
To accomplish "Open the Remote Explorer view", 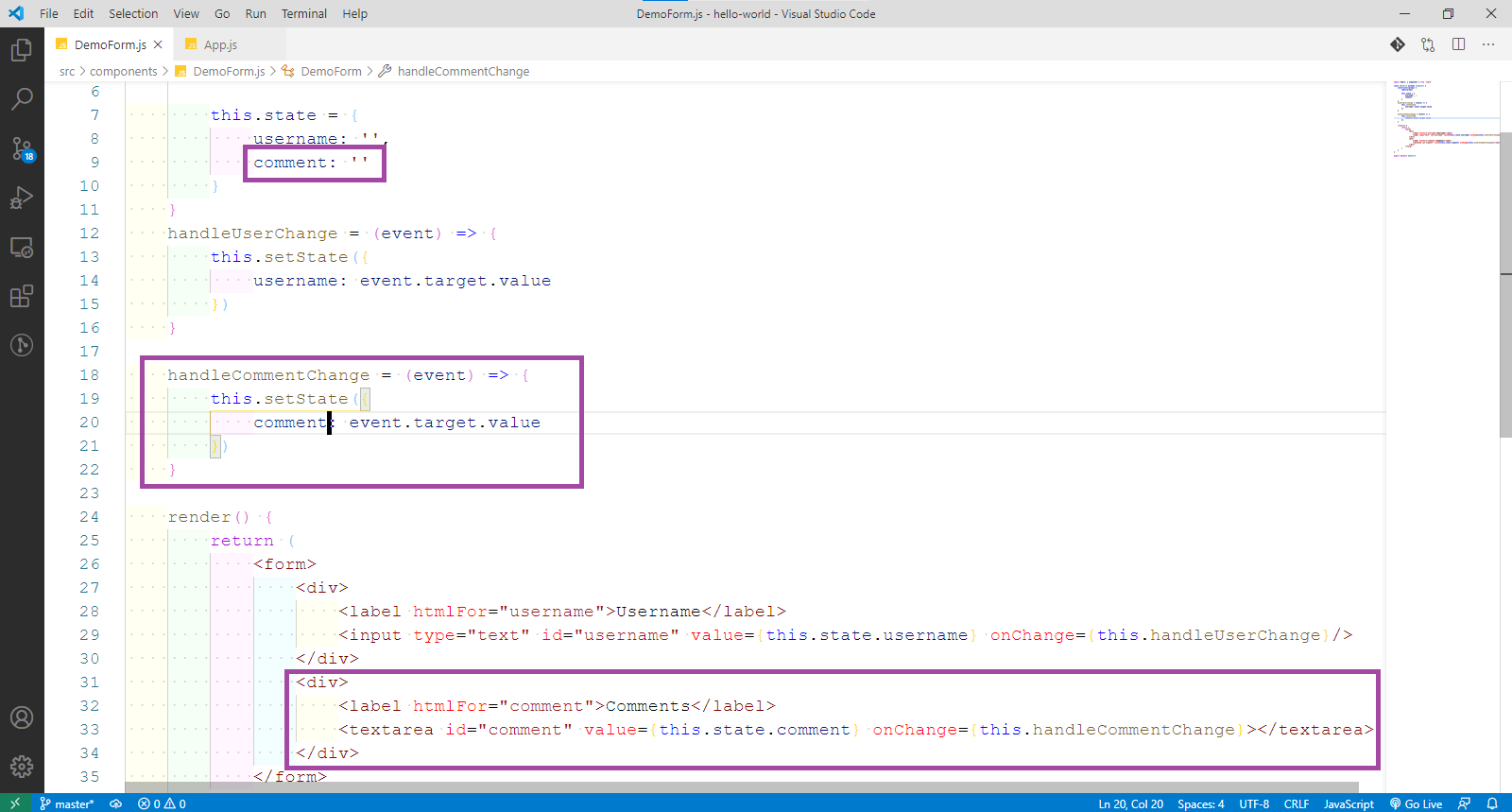I will pyautogui.click(x=22, y=248).
